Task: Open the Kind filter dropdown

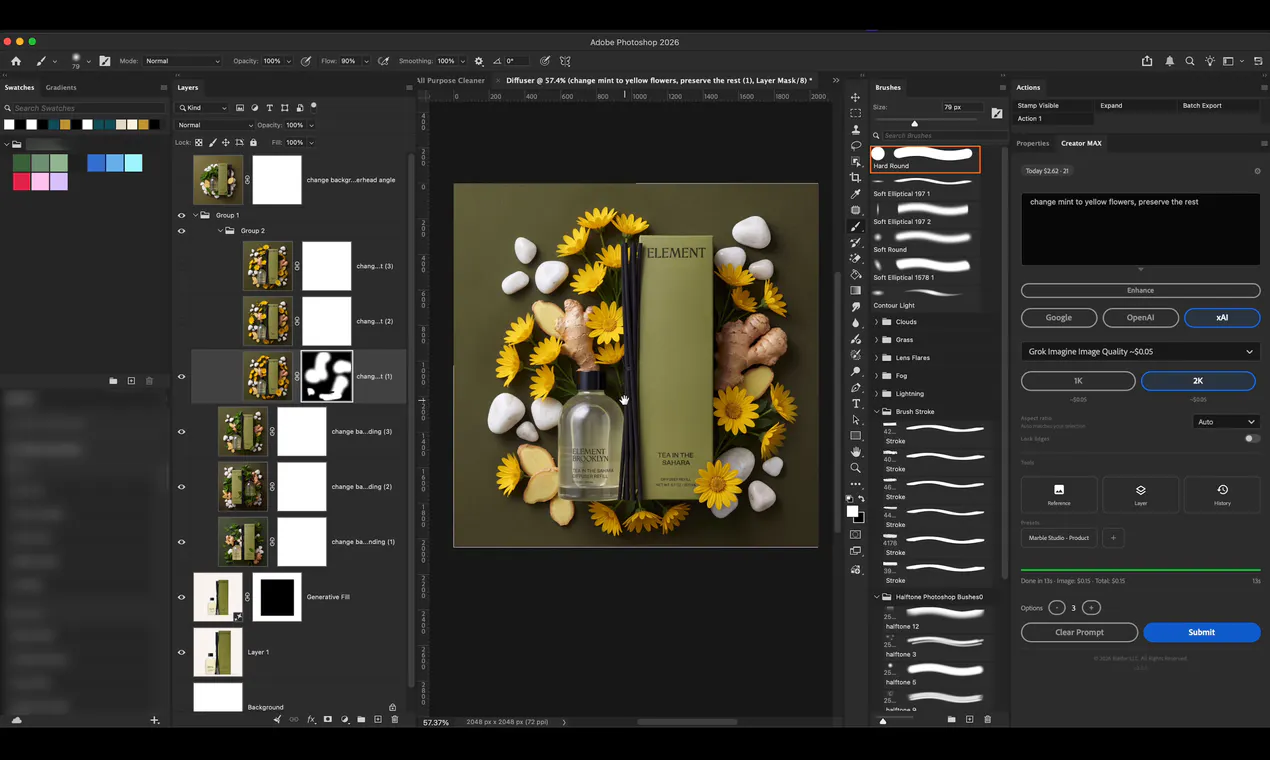Action: point(203,108)
